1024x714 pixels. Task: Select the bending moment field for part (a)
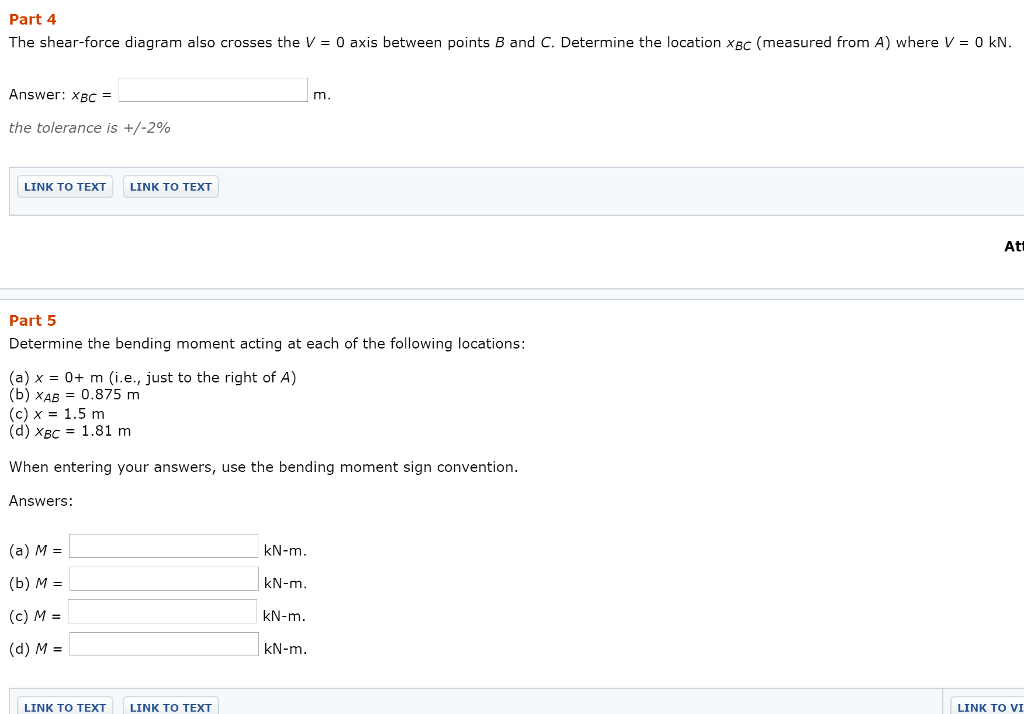pyautogui.click(x=163, y=545)
